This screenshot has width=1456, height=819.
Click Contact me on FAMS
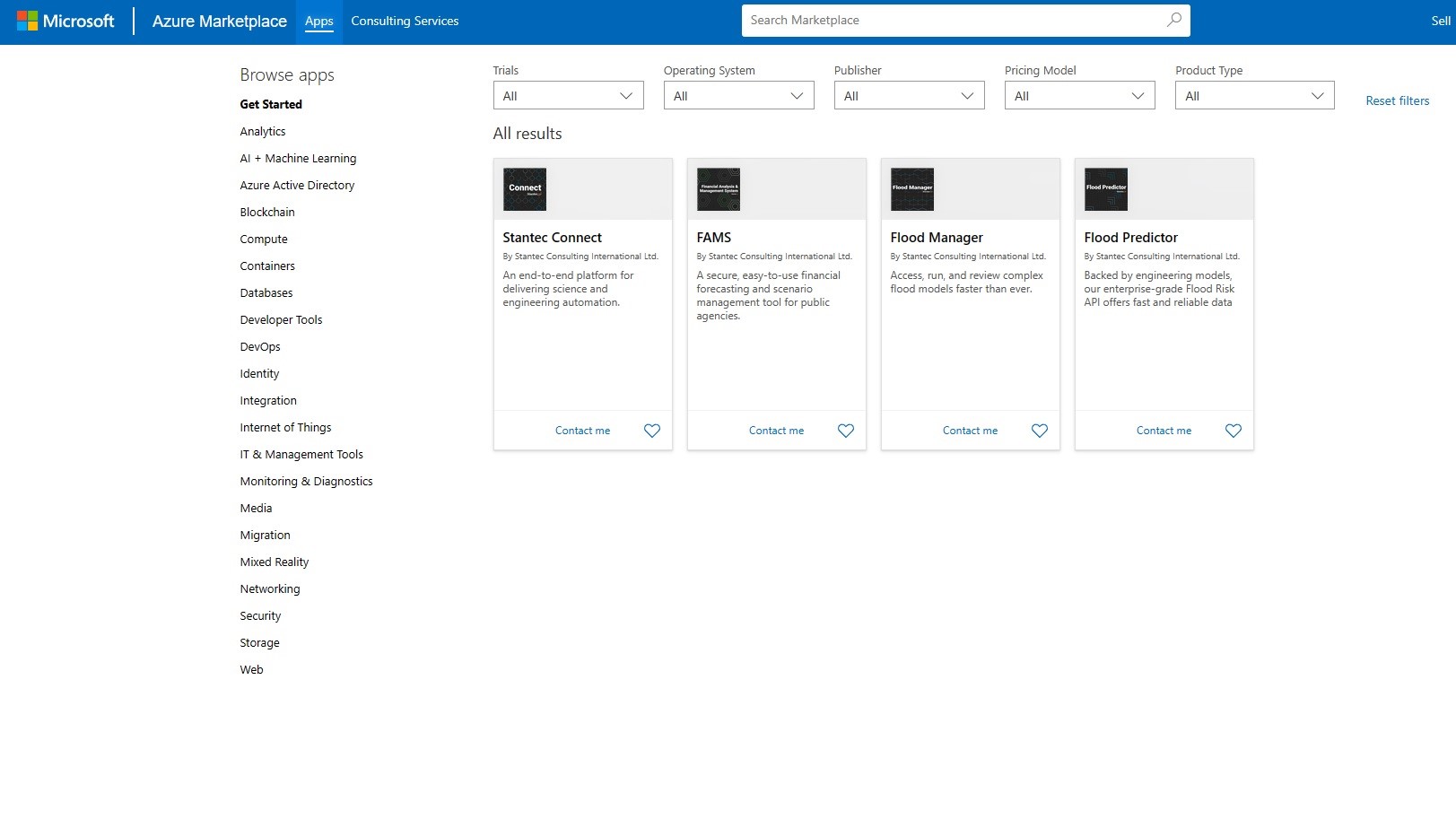pos(776,431)
